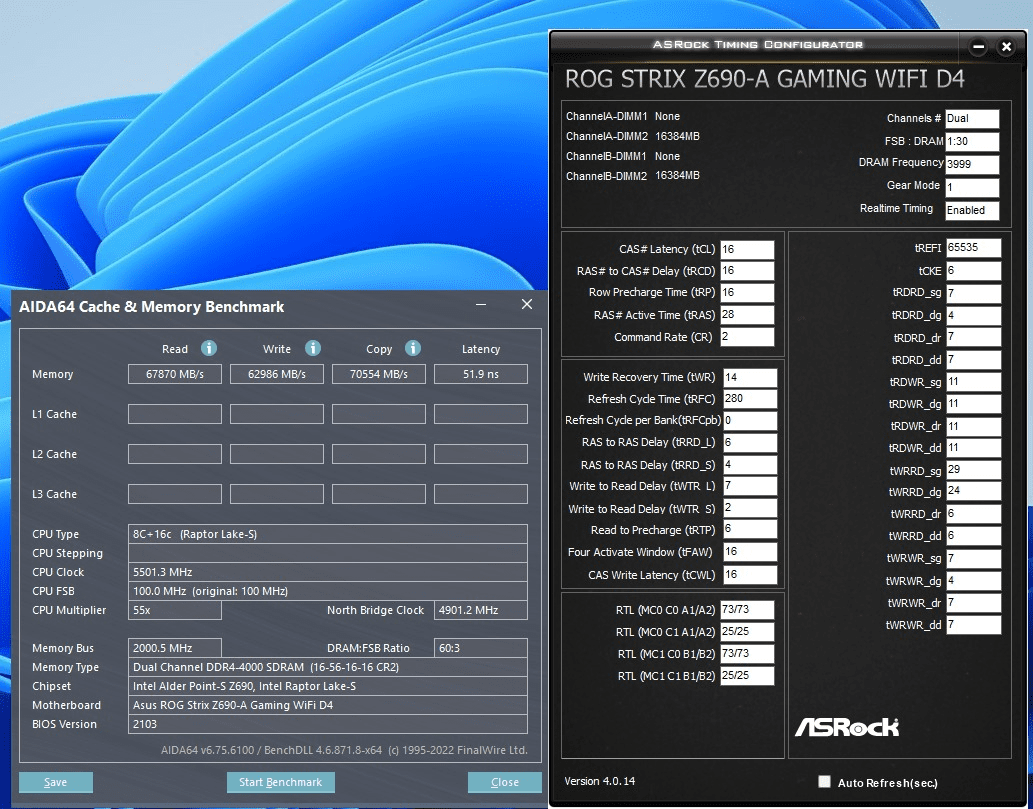Click the Read to Precharge (tRTP) field
The height and width of the screenshot is (809, 1033).
click(x=750, y=530)
